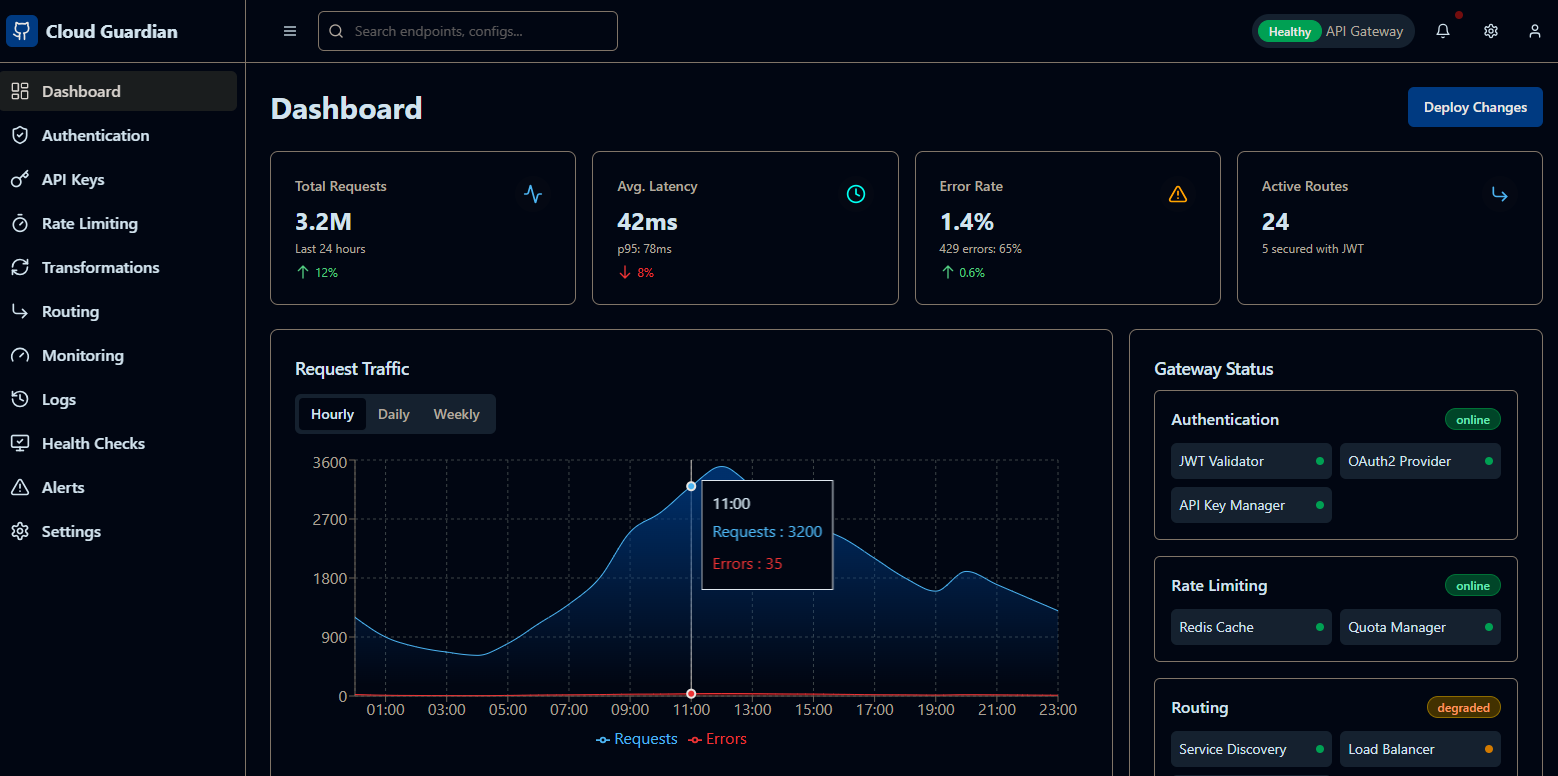Click the 'p95: 78ms' text
Viewport: 1558px width, 776px height.
(645, 249)
